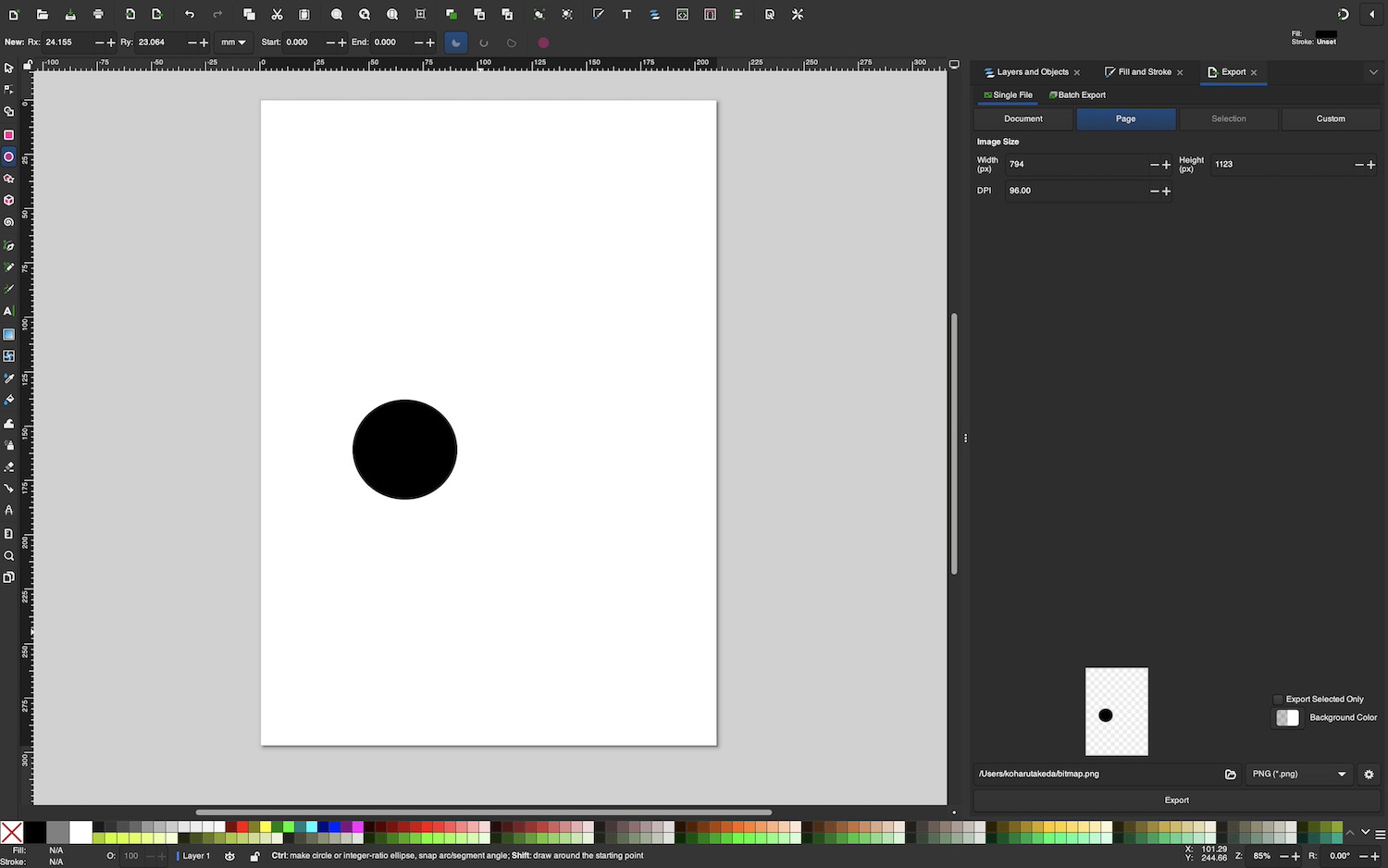Viewport: 1388px width, 868px height.
Task: Click the palette scroll-up chevron
Action: pyautogui.click(x=1350, y=833)
